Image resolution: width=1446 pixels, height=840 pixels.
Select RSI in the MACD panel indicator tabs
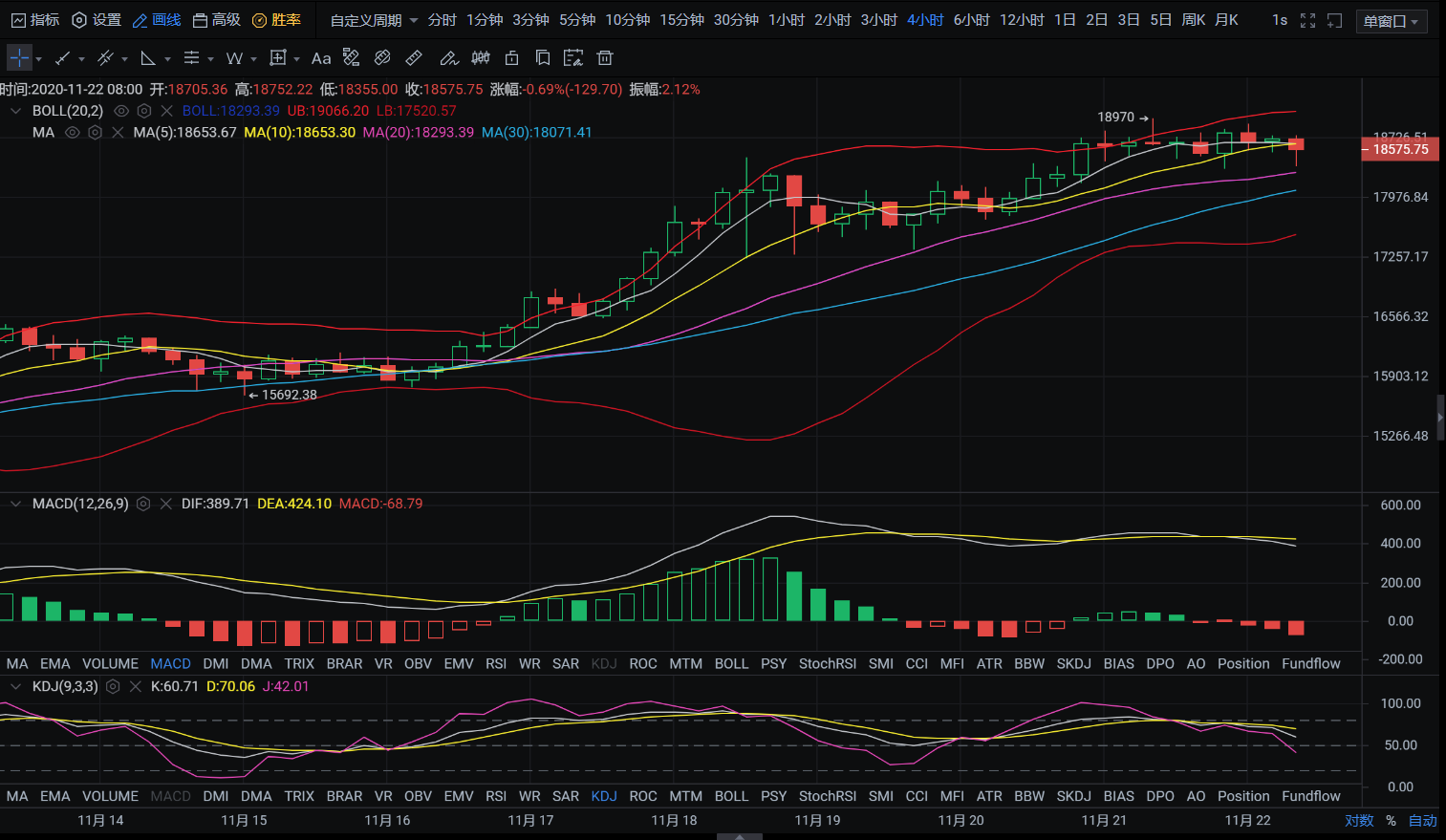pyautogui.click(x=496, y=663)
